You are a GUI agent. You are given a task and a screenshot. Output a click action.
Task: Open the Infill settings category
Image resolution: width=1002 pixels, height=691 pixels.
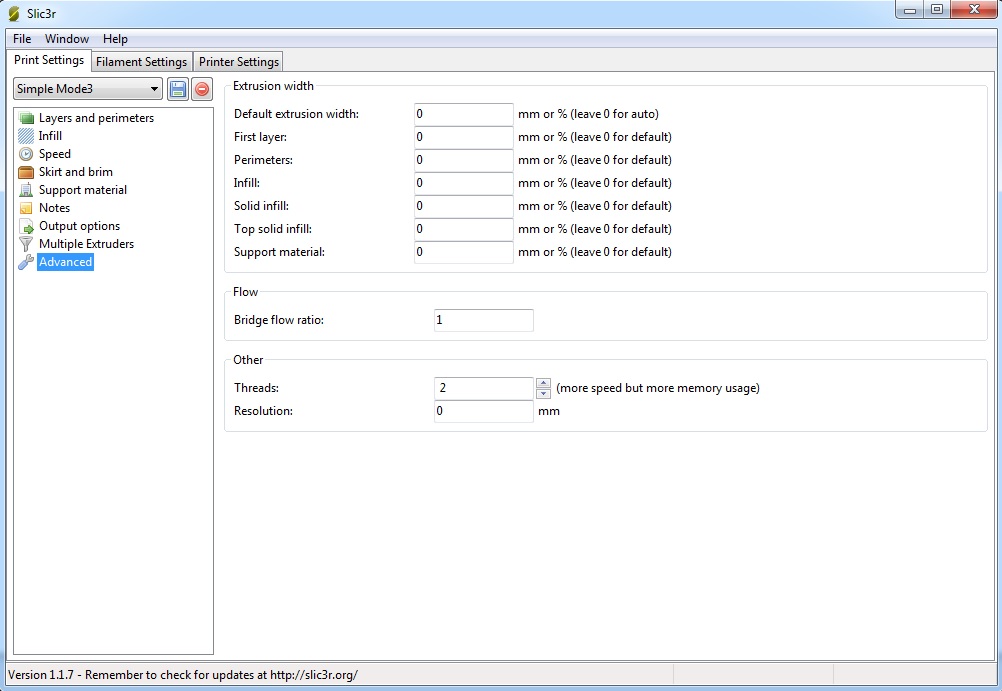click(x=50, y=136)
